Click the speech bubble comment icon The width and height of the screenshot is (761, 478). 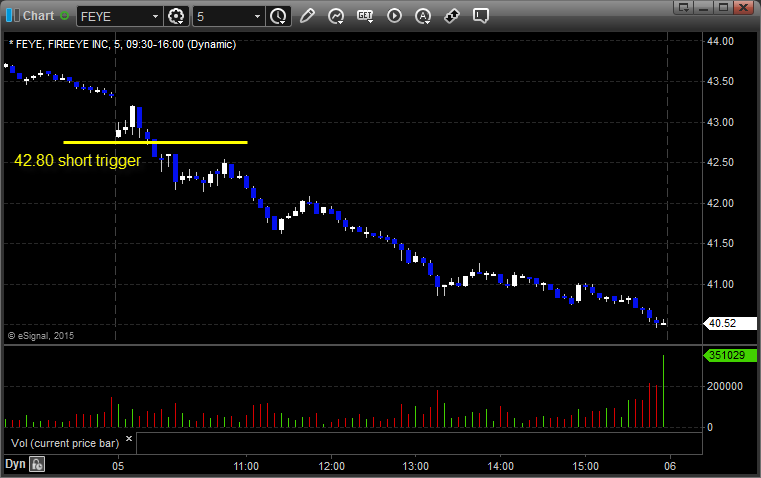pos(481,16)
